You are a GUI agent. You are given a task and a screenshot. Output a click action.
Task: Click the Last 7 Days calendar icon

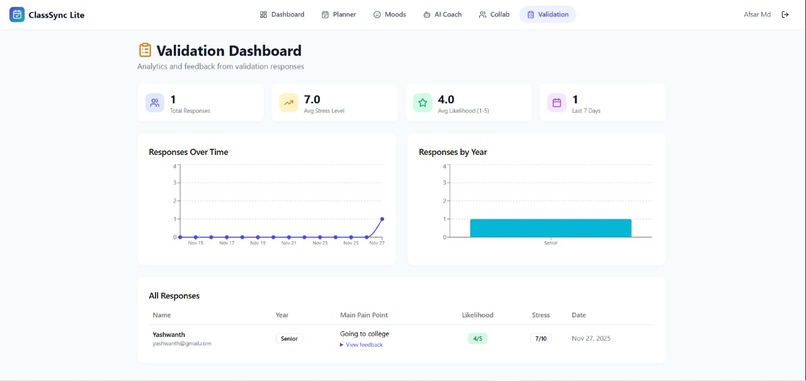click(557, 103)
